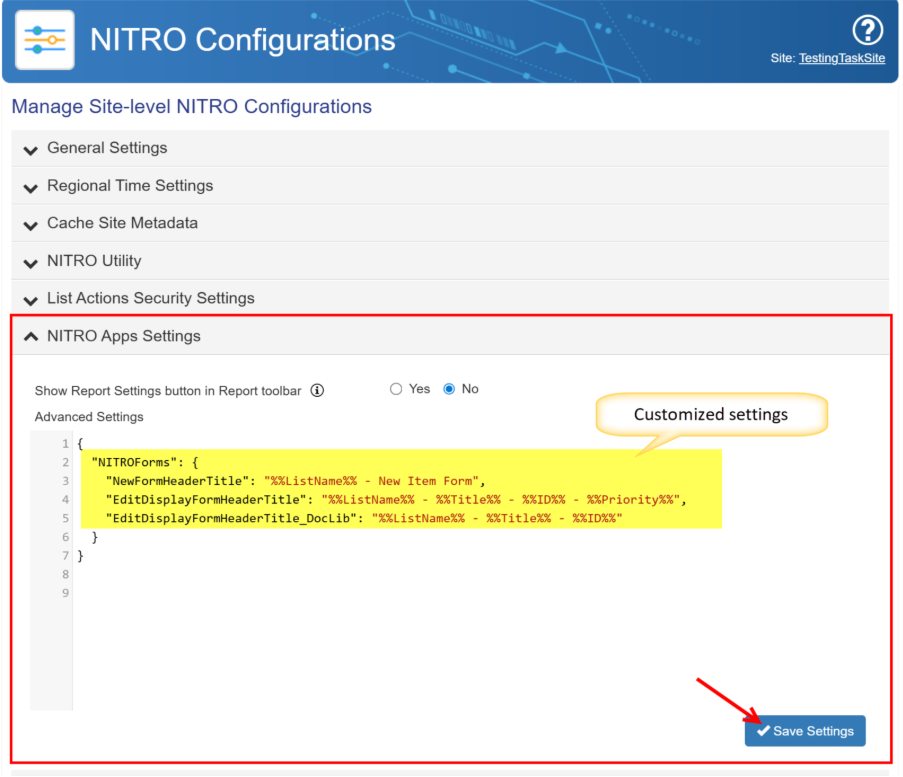The width and height of the screenshot is (903, 777).
Task: Click info icon beside Report toolbar label
Action: tap(317, 390)
